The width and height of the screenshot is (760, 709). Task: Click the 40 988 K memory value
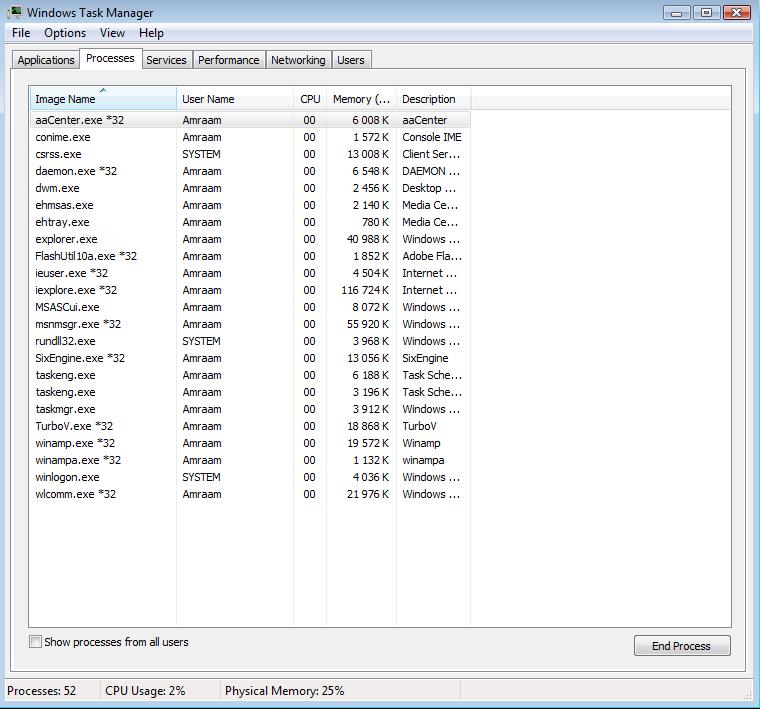(x=368, y=239)
